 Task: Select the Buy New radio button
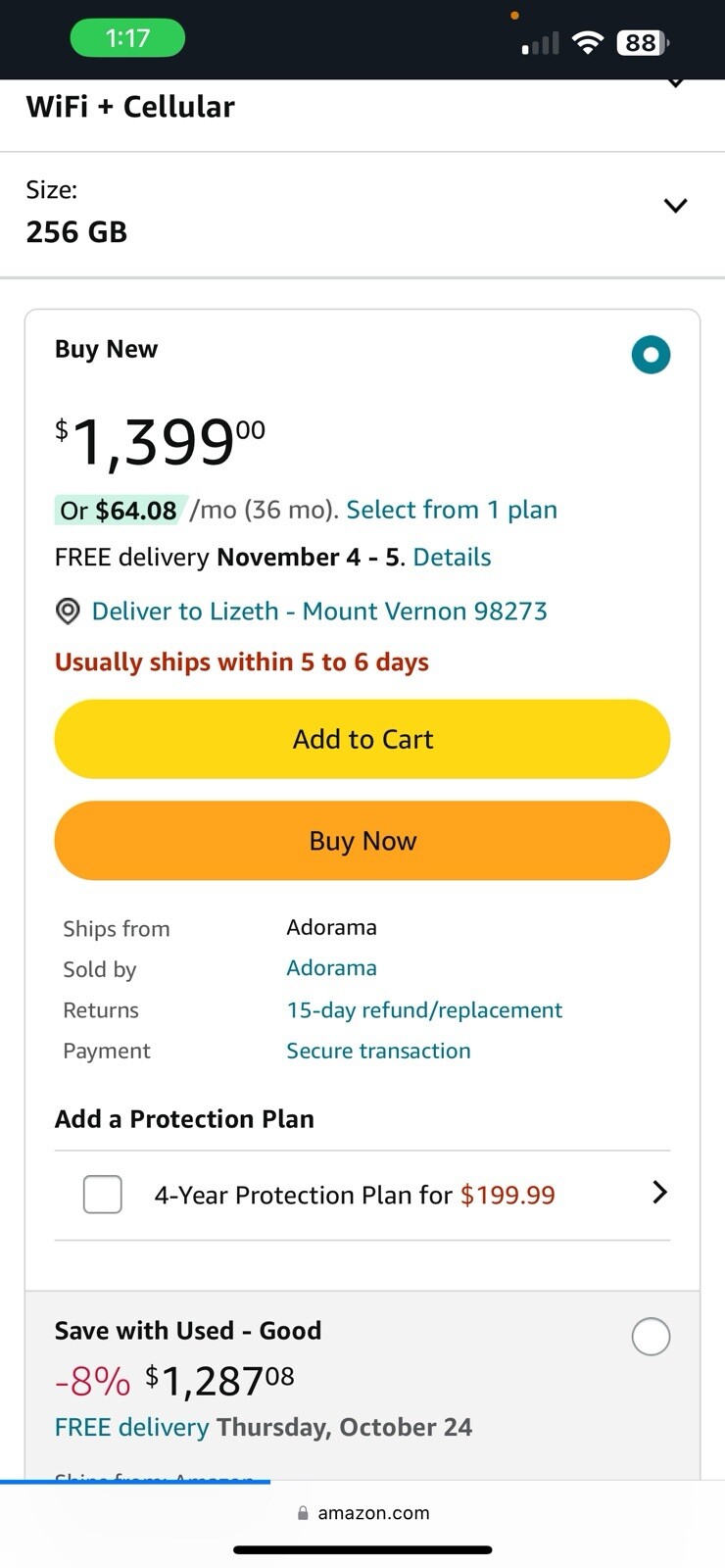pos(651,354)
